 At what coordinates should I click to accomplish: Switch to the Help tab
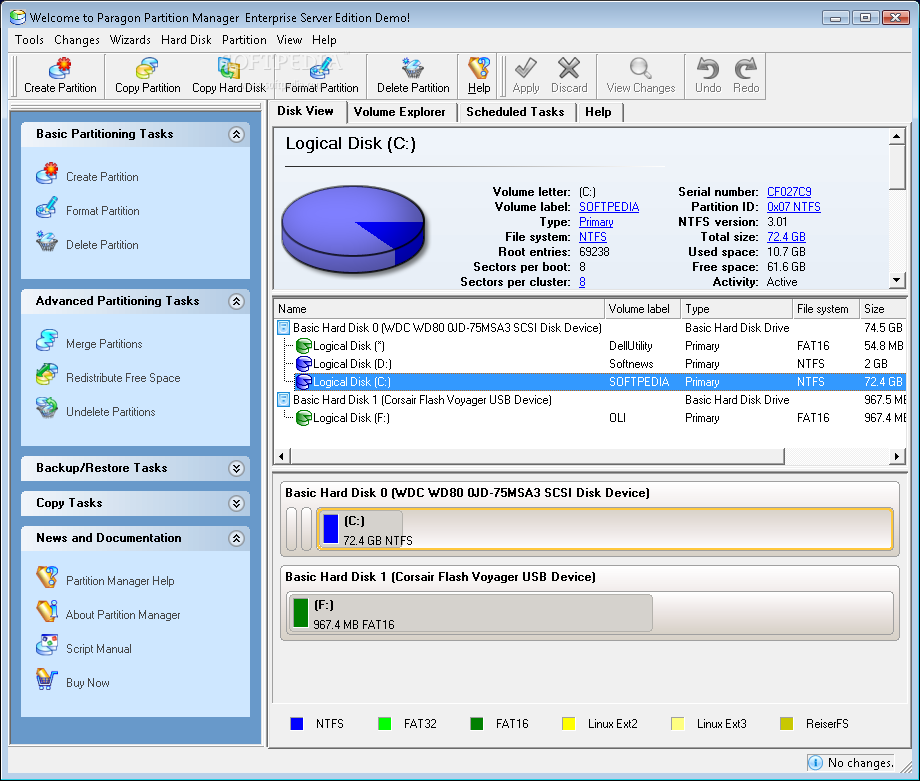tap(598, 112)
